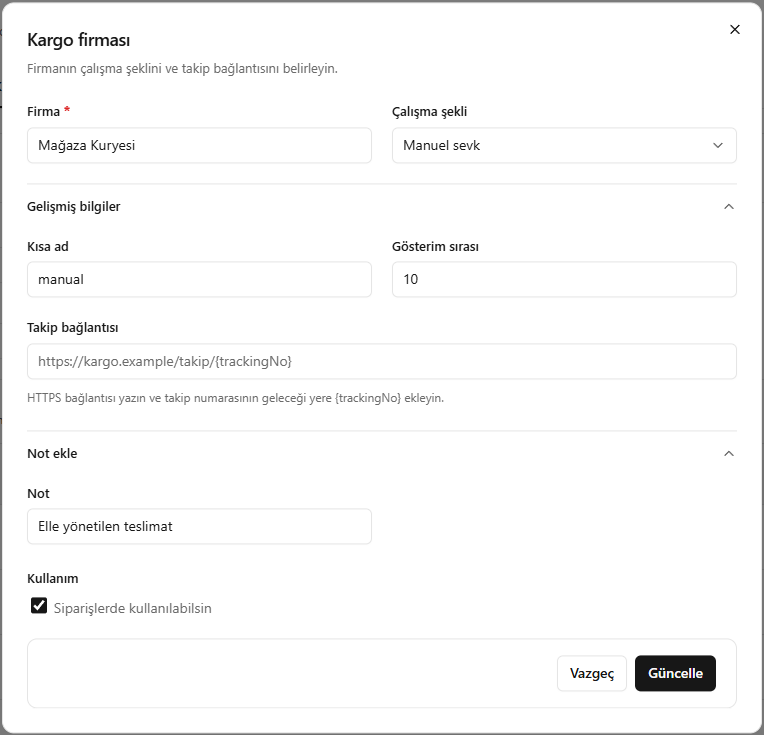The image size is (764, 735).
Task: Click the Kısa ad input field
Action: tap(199, 279)
